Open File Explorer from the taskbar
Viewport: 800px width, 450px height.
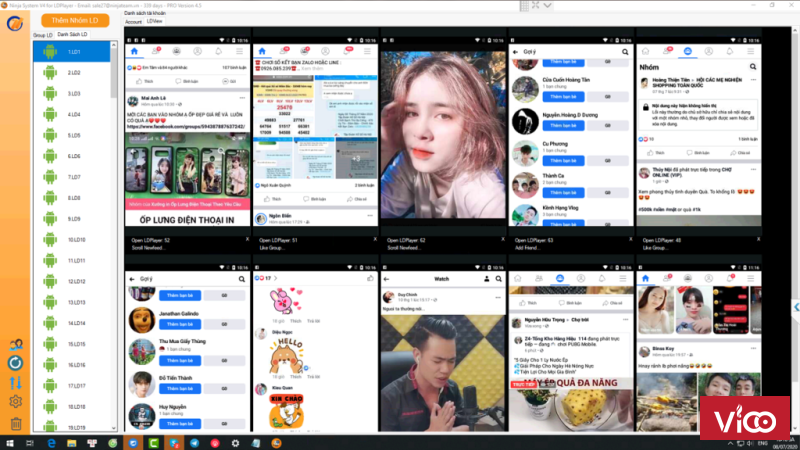pyautogui.click(x=71, y=443)
